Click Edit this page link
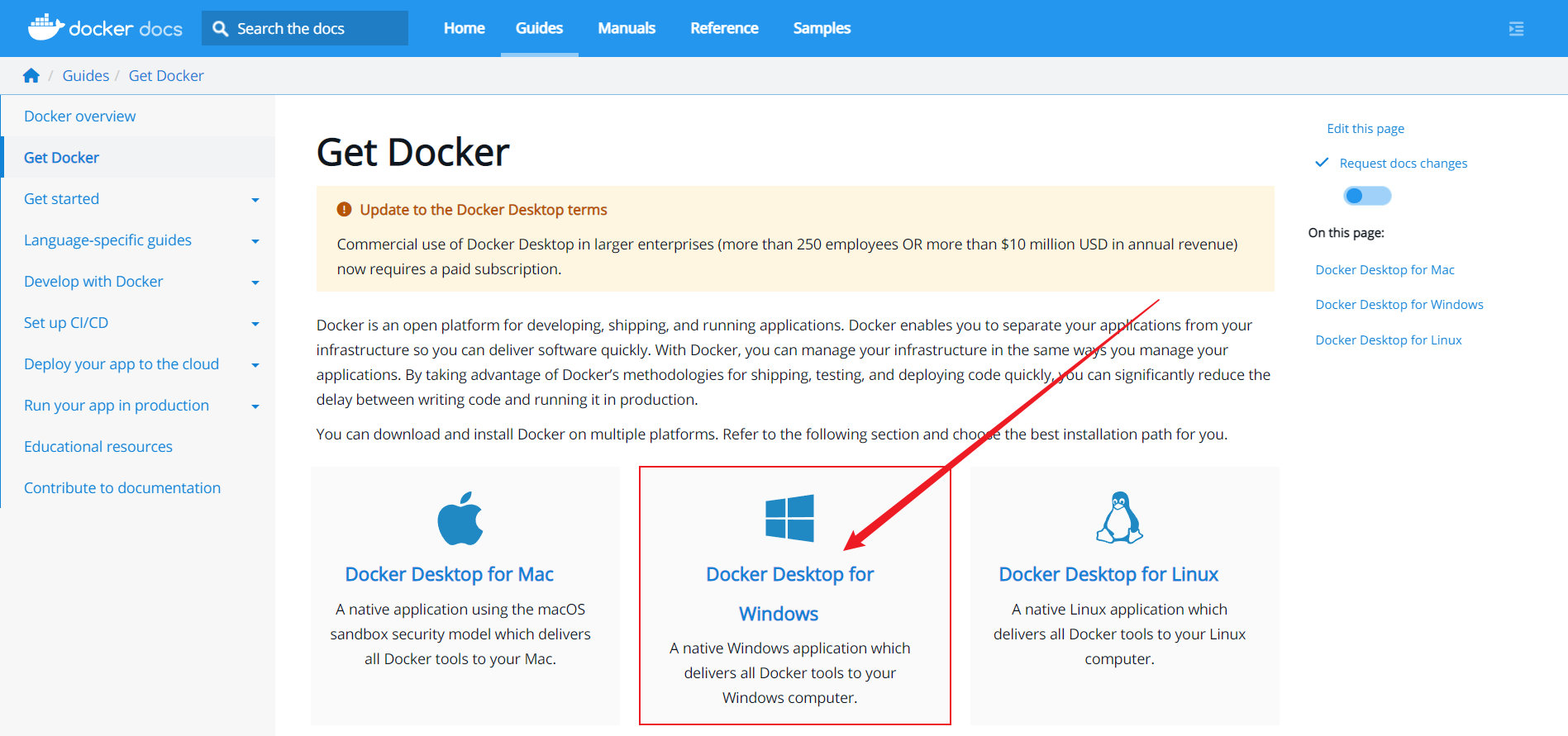This screenshot has height=736, width=1568. click(x=1365, y=129)
